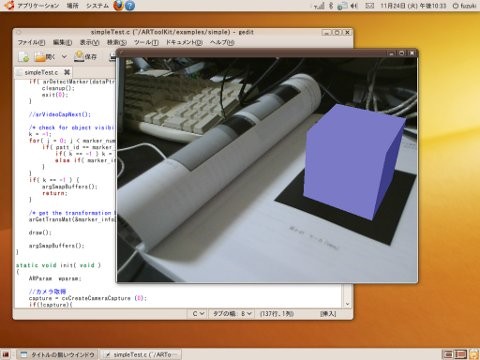Image resolution: width=480 pixels, height=360 pixels.
Task: Select the タイトルの無いウインドウ taskbar button
Action: click(x=58, y=354)
